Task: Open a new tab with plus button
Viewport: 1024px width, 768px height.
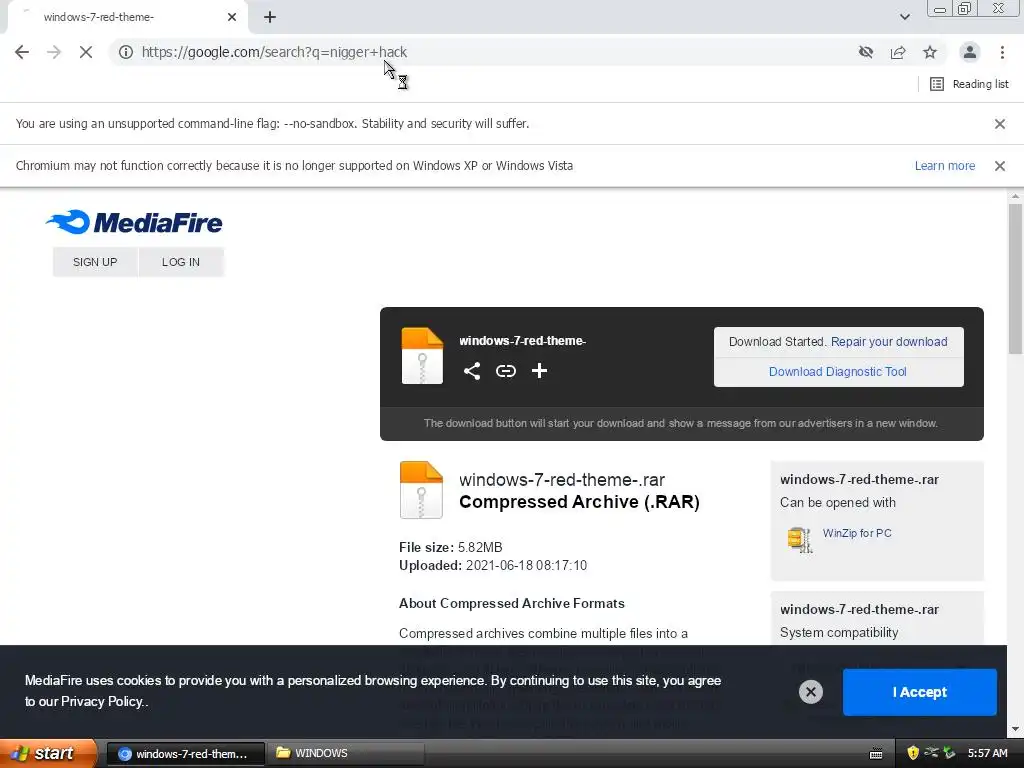Action: coord(270,18)
